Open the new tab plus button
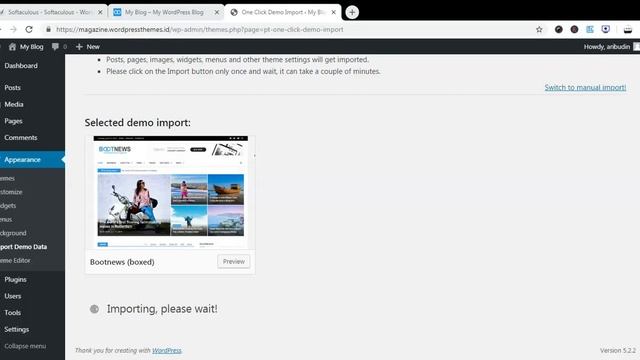The image size is (640, 360). coord(352,12)
